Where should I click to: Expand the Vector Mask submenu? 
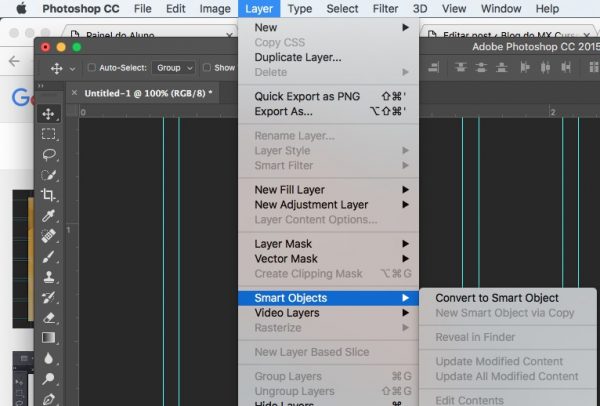[328, 259]
